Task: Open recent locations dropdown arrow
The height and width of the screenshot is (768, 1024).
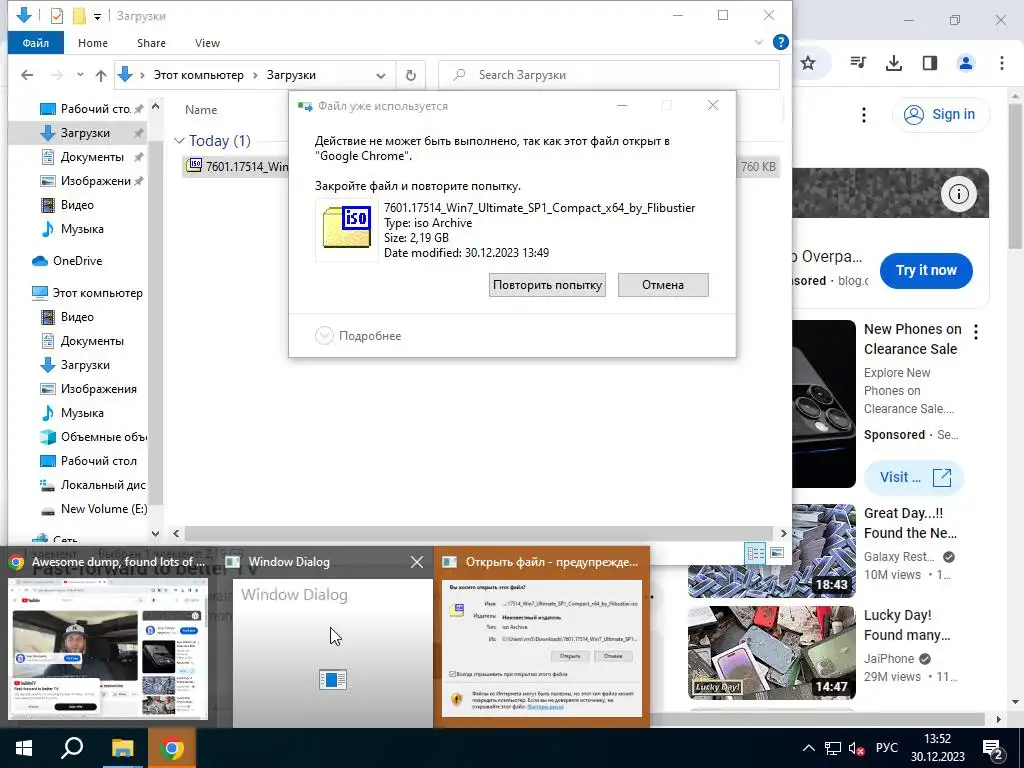Action: point(80,75)
